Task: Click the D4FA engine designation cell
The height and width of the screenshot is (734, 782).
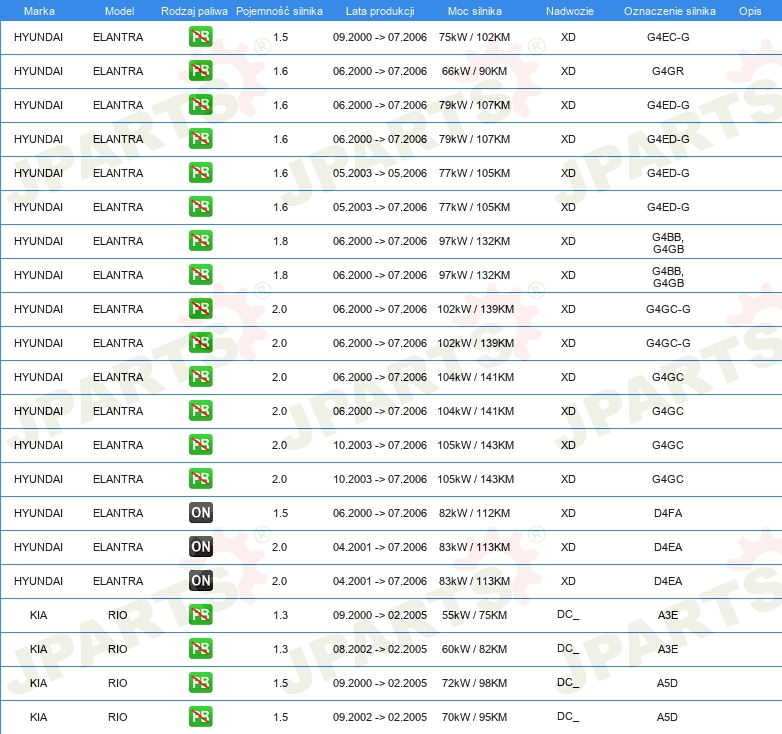Action: click(668, 513)
